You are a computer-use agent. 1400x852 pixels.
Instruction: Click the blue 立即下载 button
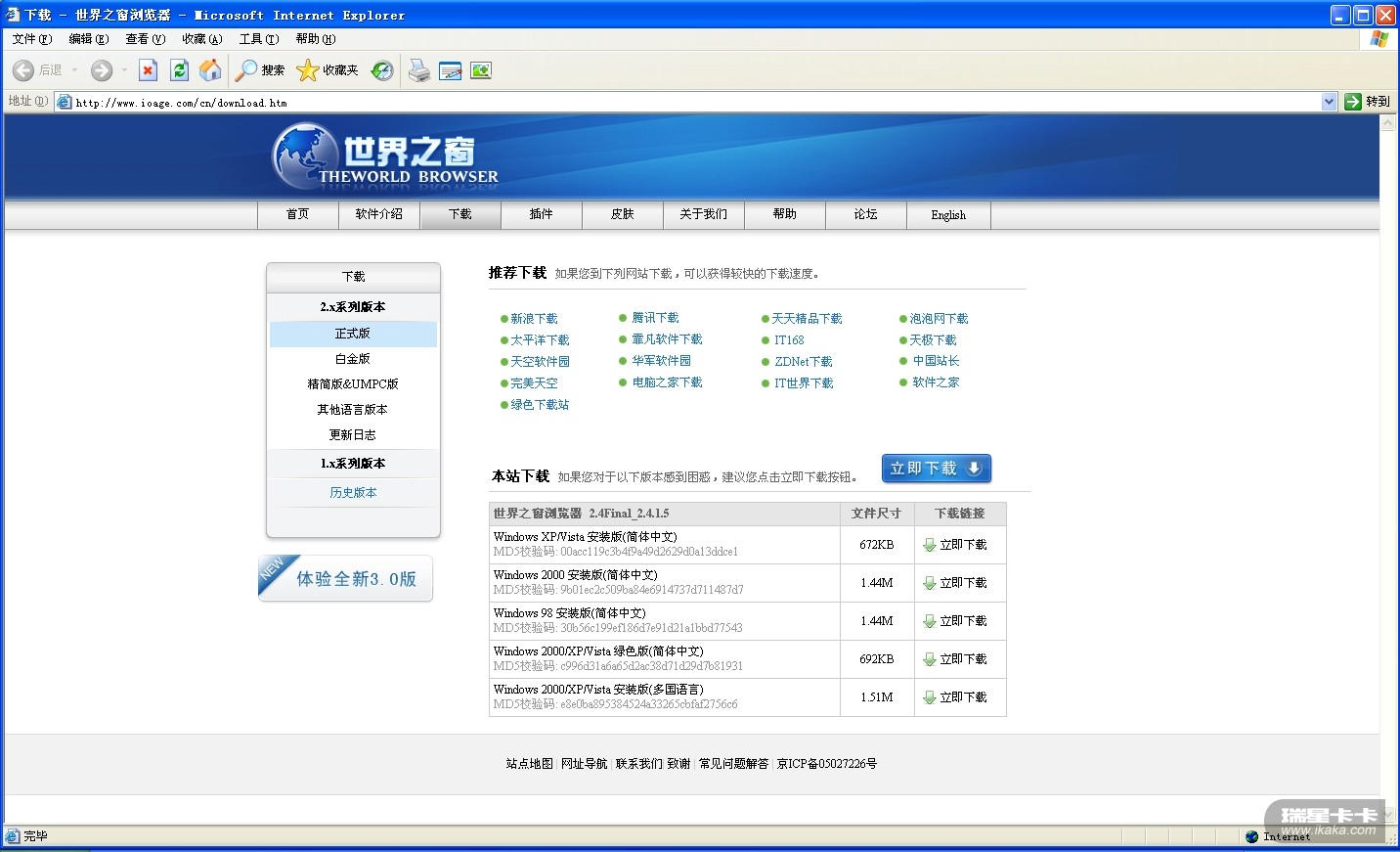tap(936, 469)
